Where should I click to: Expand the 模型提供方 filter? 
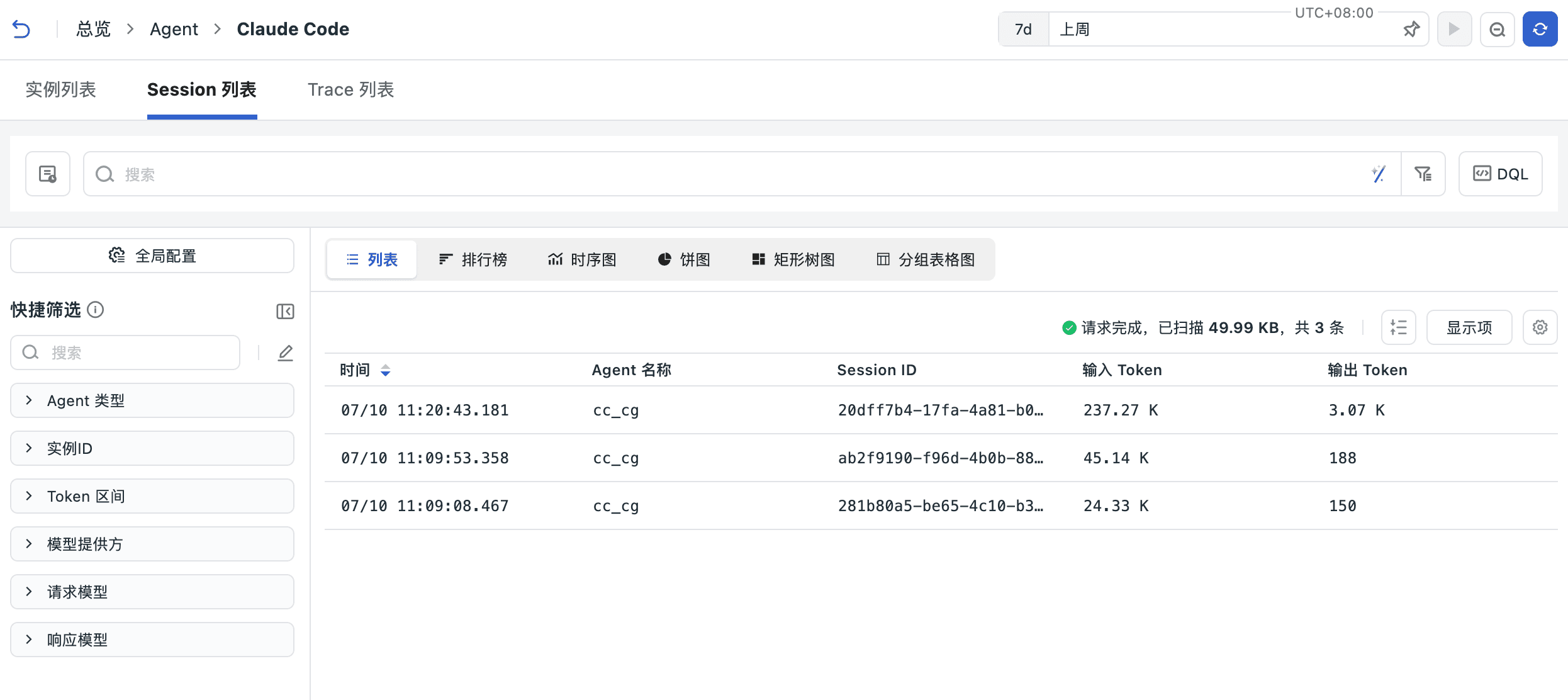(x=152, y=544)
